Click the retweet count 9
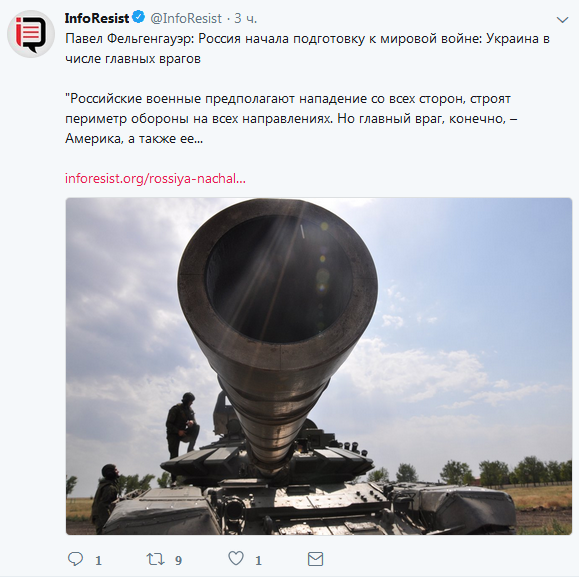Image resolution: width=579 pixels, height=579 pixels. pos(178,561)
